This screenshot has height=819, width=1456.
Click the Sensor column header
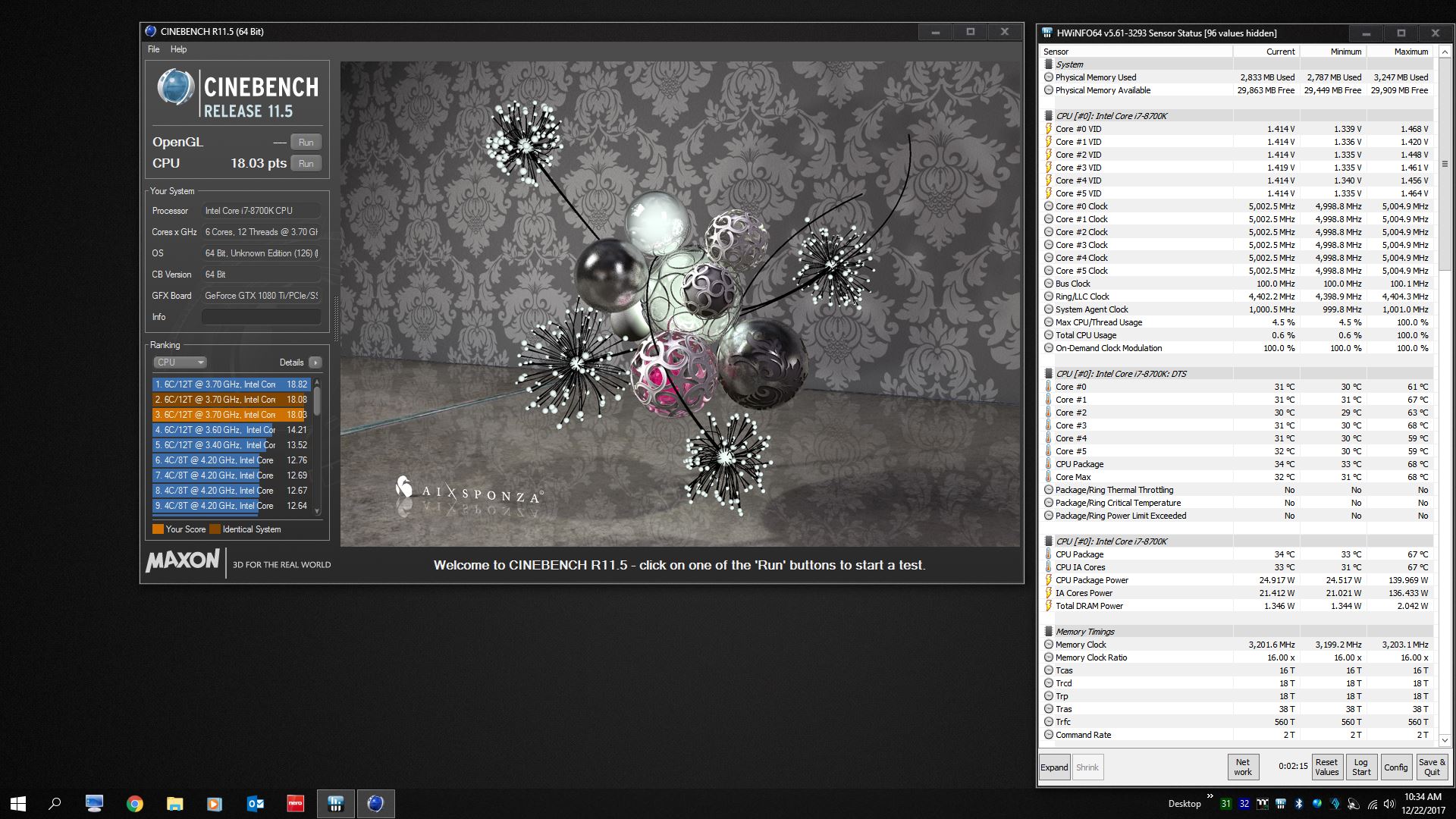click(x=1136, y=52)
